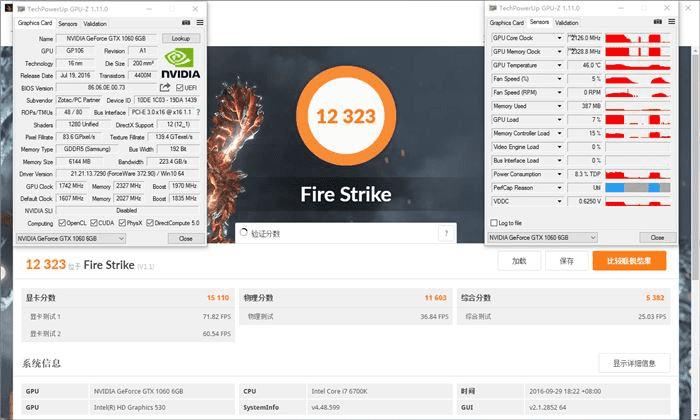Toggle the OpenCL checkbox

(62, 223)
